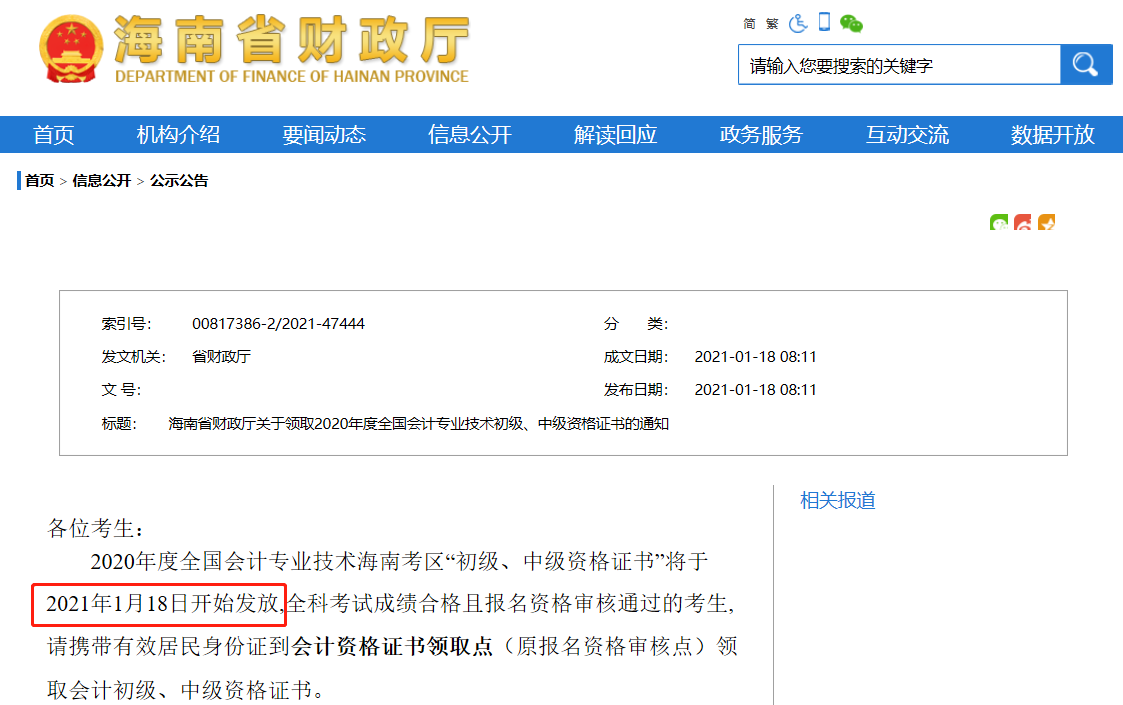This screenshot has width=1123, height=705.
Task: Go to 信息公开 breadcrumb link
Action: 102,181
